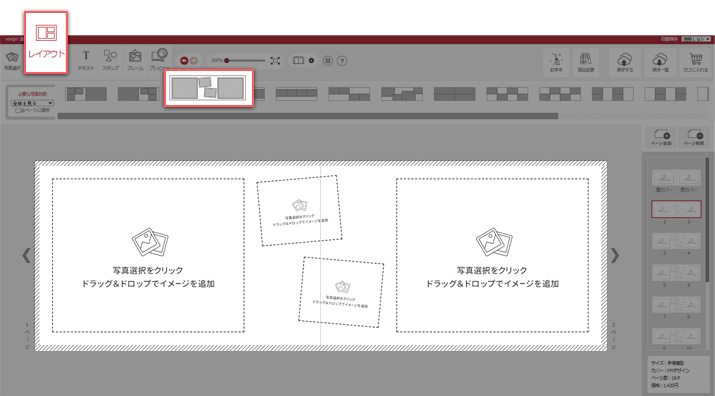Open the フレーム frame tool
This screenshot has height=396, width=715.
135,60
